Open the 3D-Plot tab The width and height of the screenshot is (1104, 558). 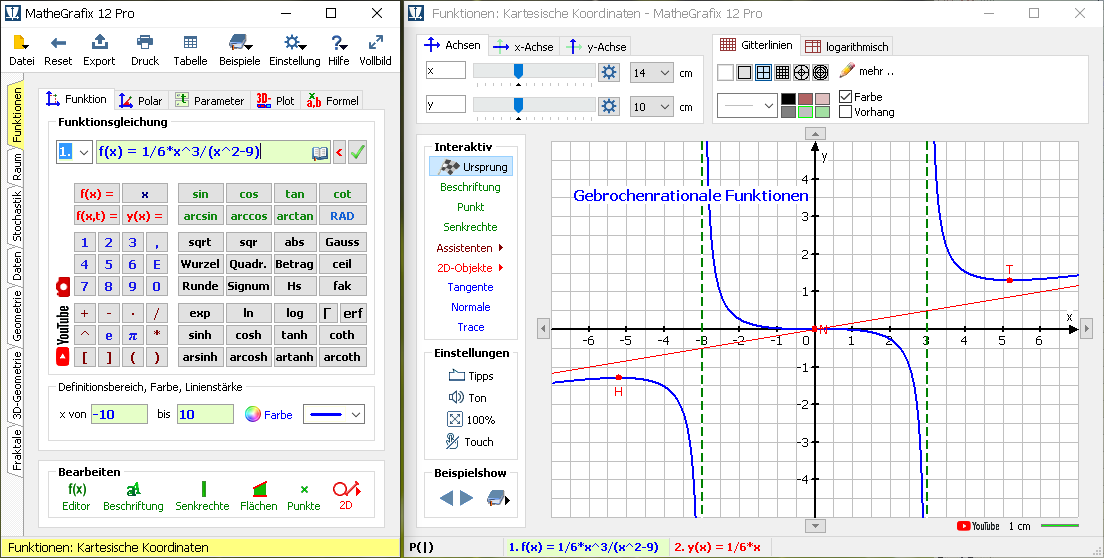point(275,101)
